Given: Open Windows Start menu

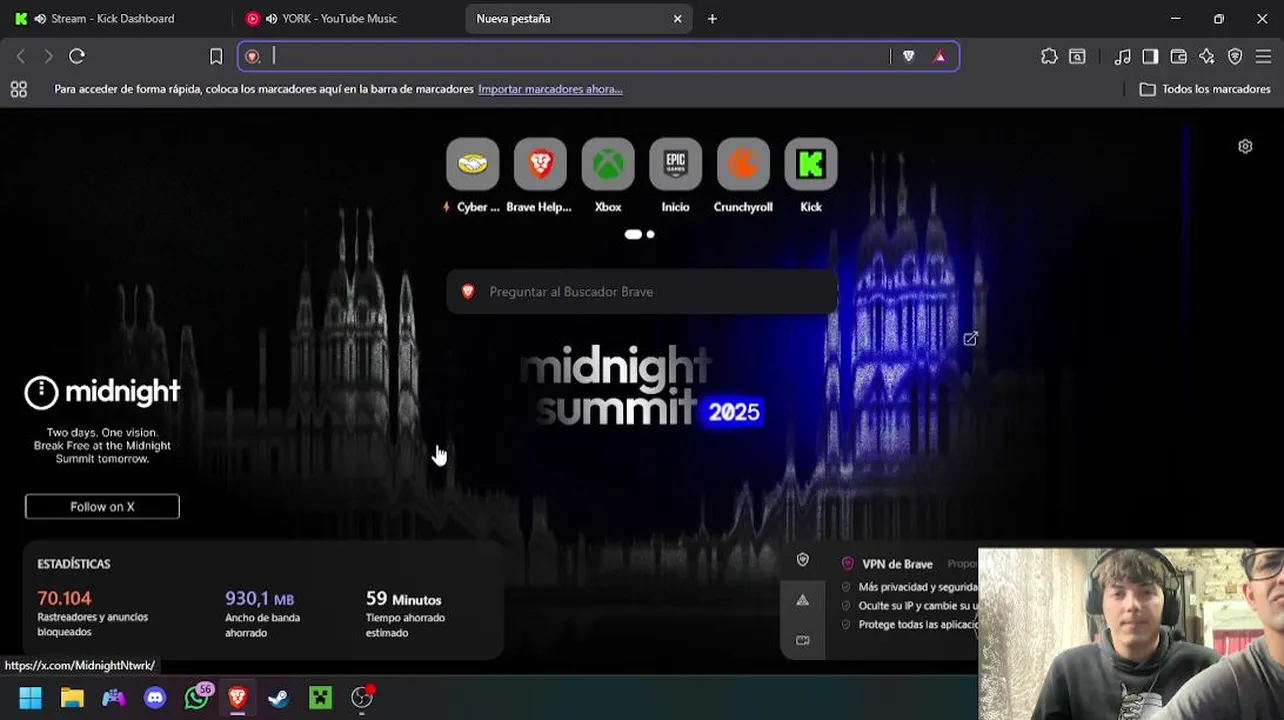Looking at the screenshot, I should 31,698.
